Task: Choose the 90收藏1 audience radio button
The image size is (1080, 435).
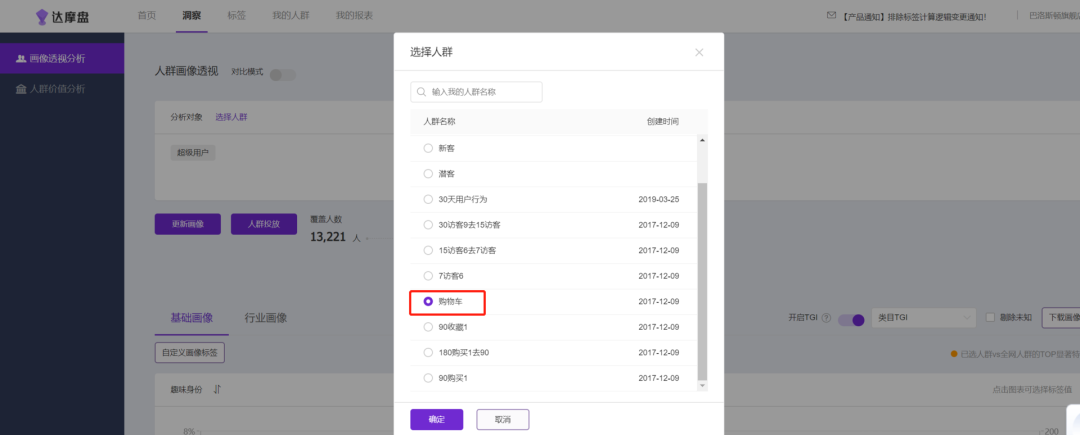Action: pyautogui.click(x=429, y=326)
